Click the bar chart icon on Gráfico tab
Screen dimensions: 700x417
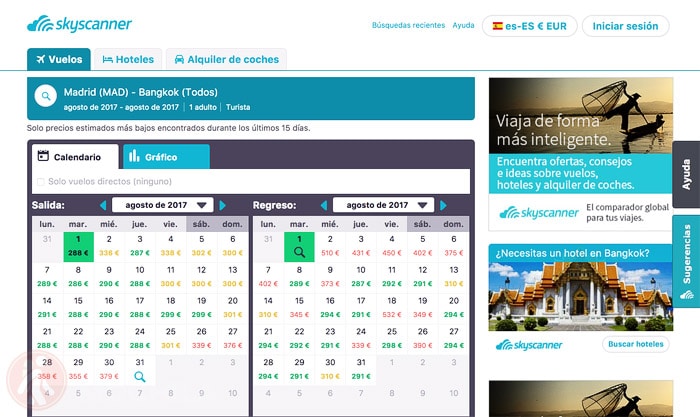tap(134, 156)
